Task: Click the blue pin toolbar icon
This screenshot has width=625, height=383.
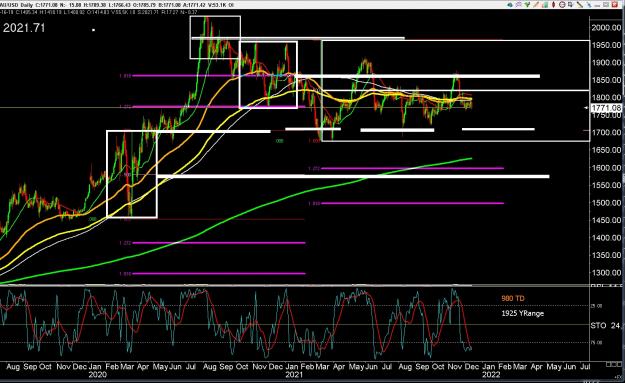Action: tap(590, 5)
